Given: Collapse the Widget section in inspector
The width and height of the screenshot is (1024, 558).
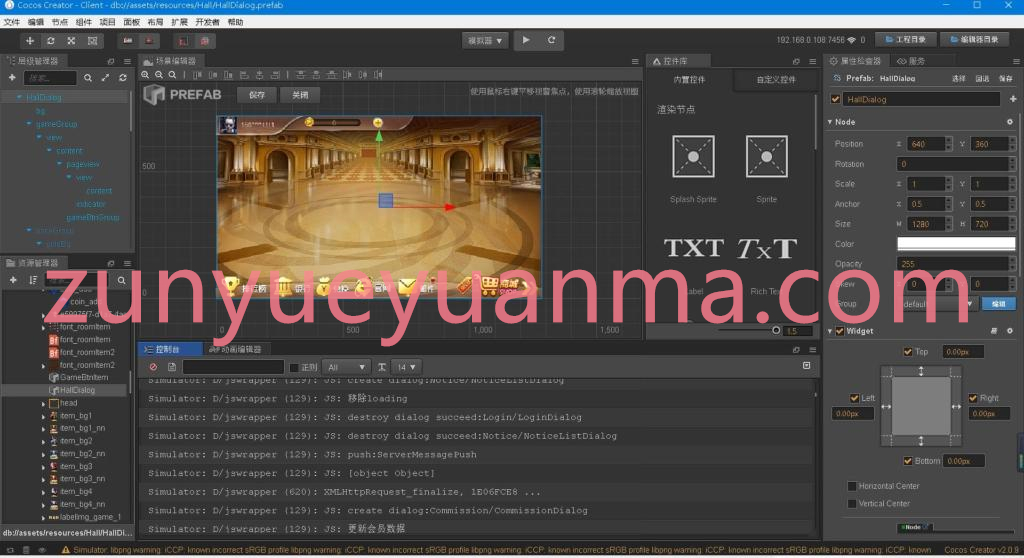Looking at the screenshot, I should [x=830, y=331].
